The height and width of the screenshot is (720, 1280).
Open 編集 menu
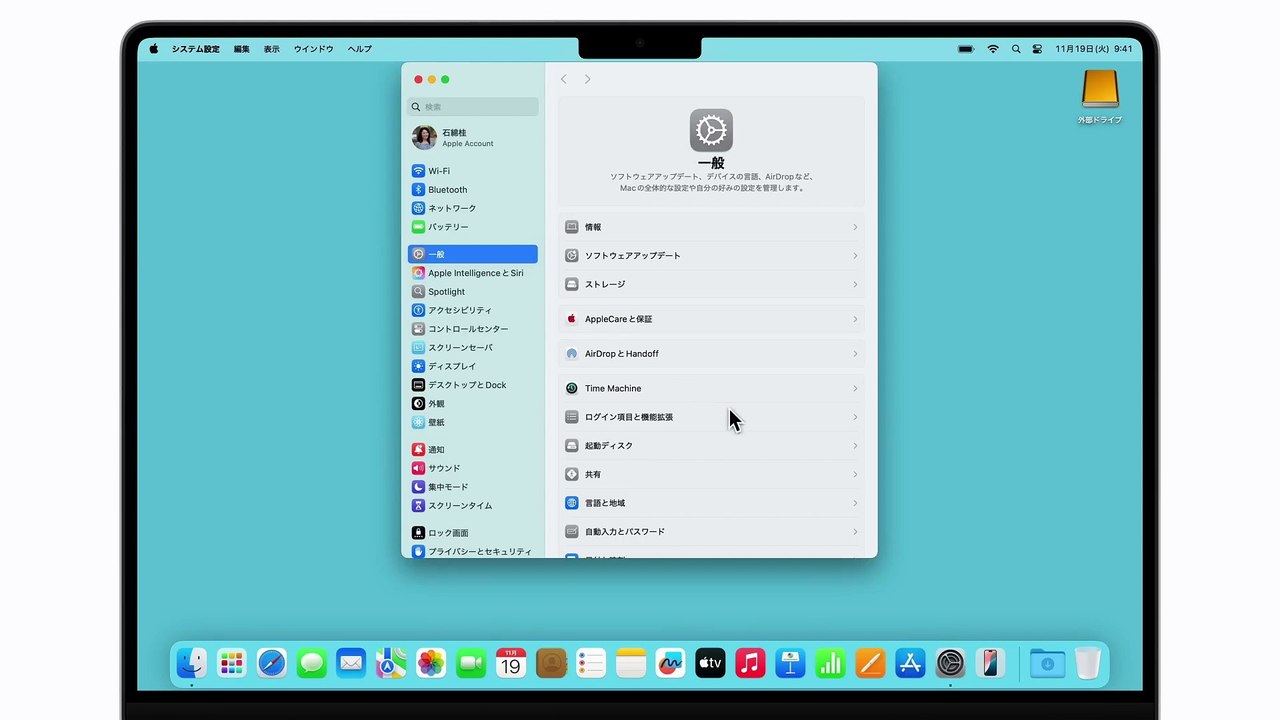point(242,49)
